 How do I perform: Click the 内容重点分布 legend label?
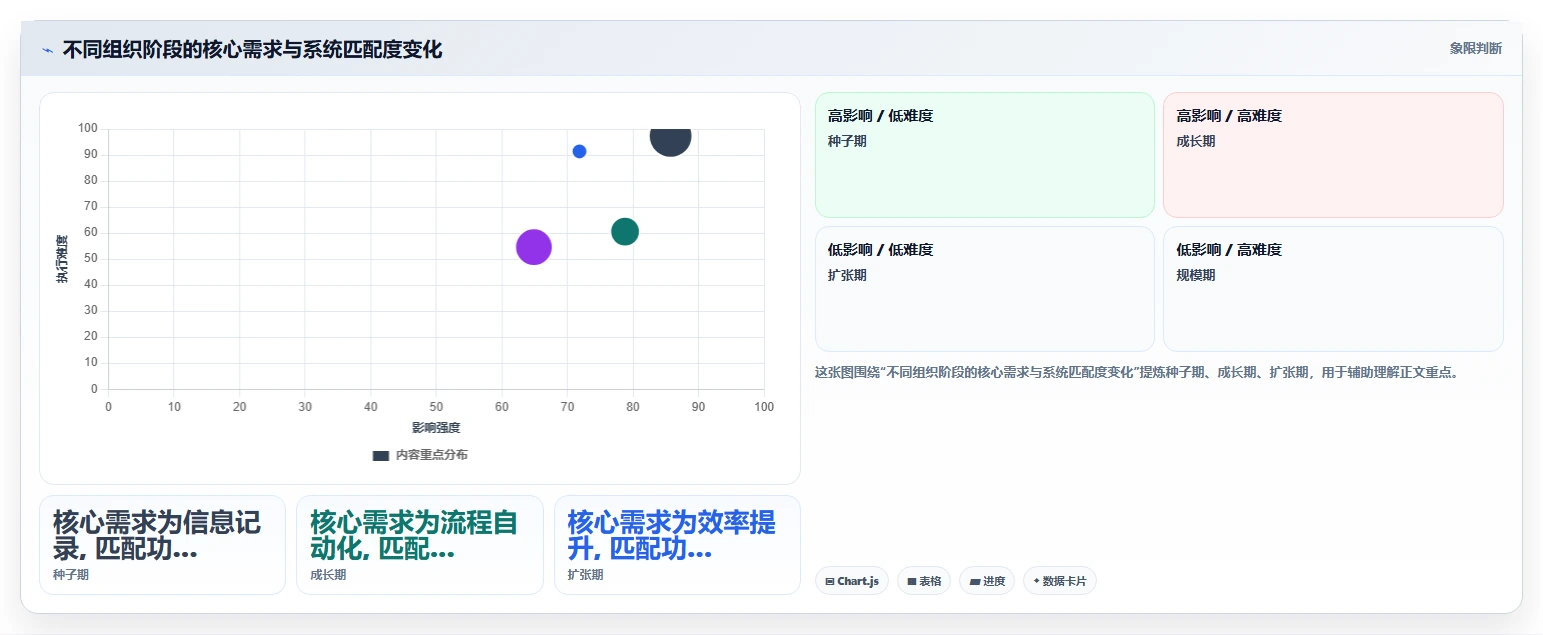[x=431, y=455]
